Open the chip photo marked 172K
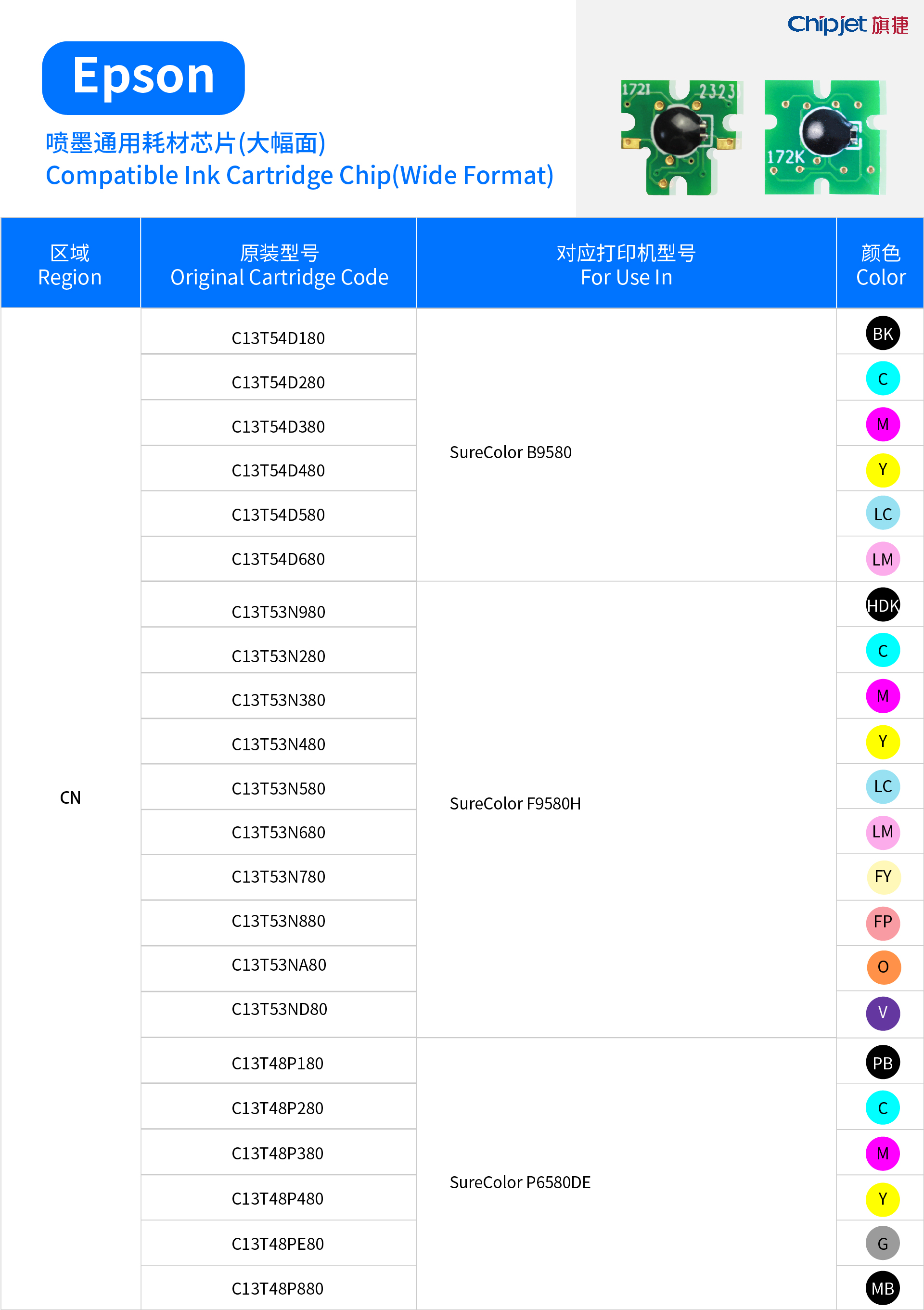The height and width of the screenshot is (1310, 924). [x=825, y=137]
